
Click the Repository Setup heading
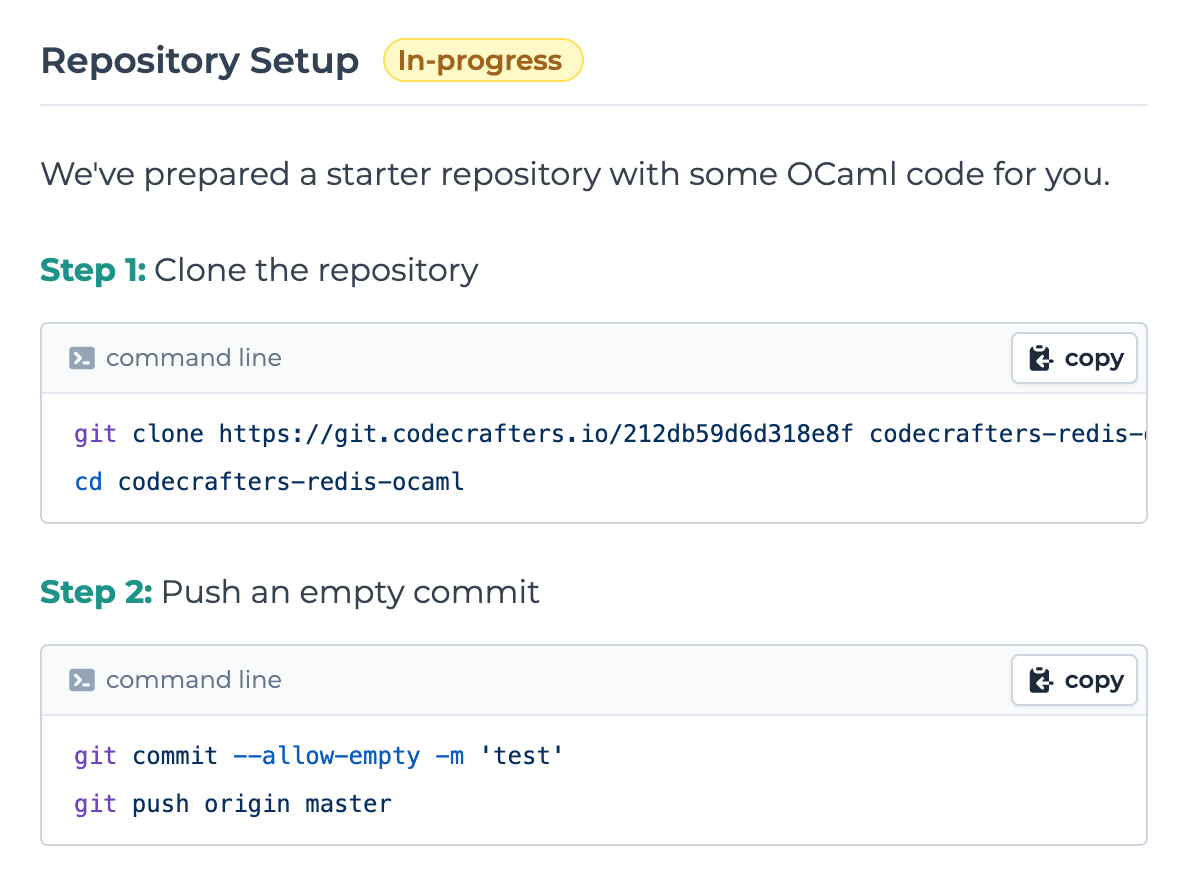[199, 60]
